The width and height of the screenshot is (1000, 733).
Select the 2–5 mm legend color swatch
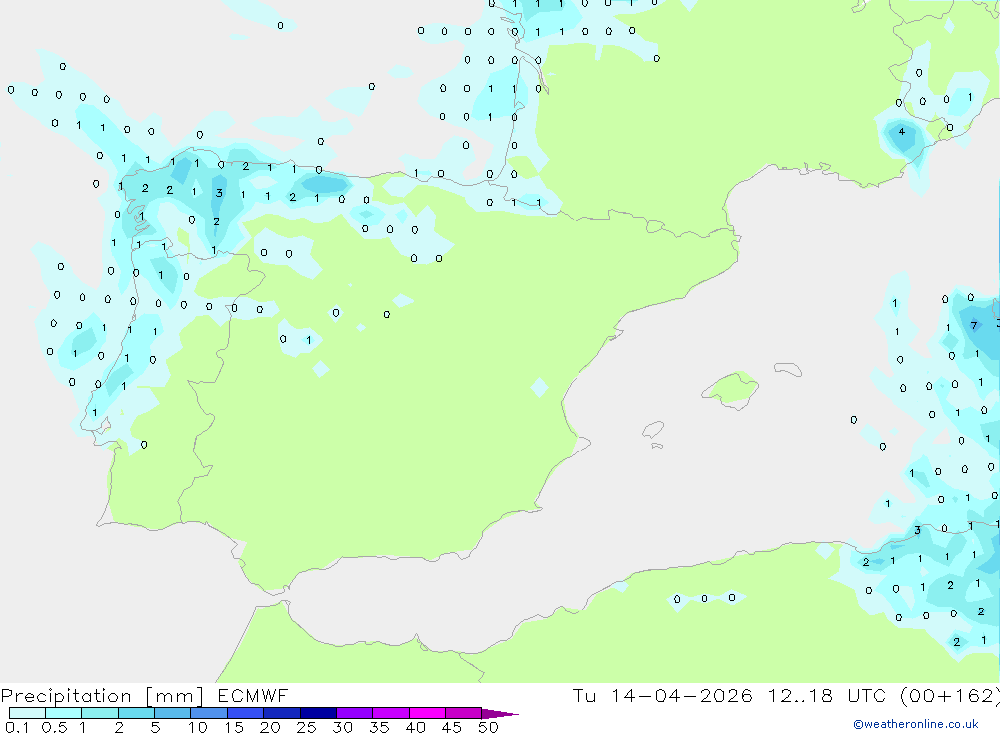pos(136,713)
